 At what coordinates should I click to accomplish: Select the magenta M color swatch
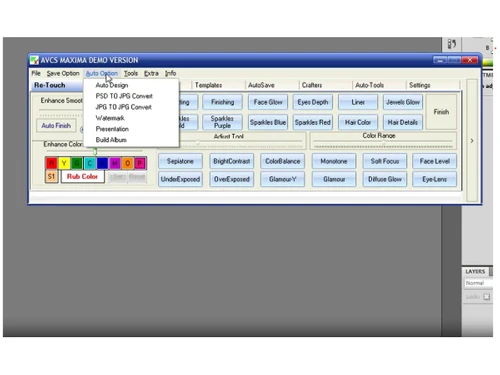[115, 163]
